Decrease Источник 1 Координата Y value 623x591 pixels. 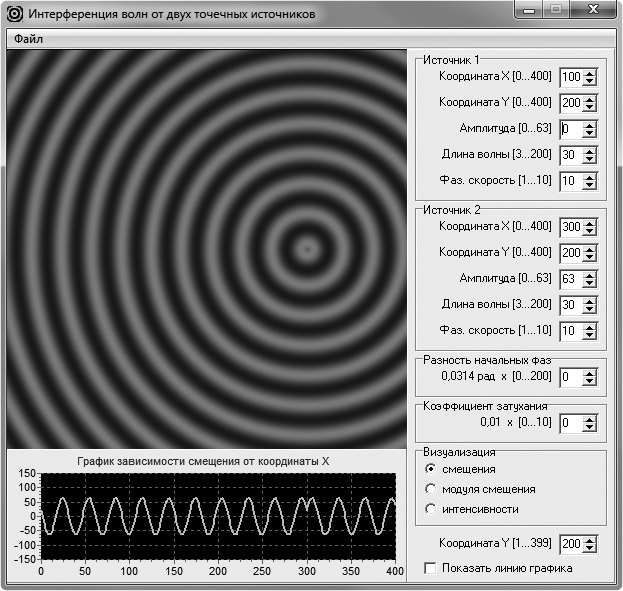(x=590, y=108)
